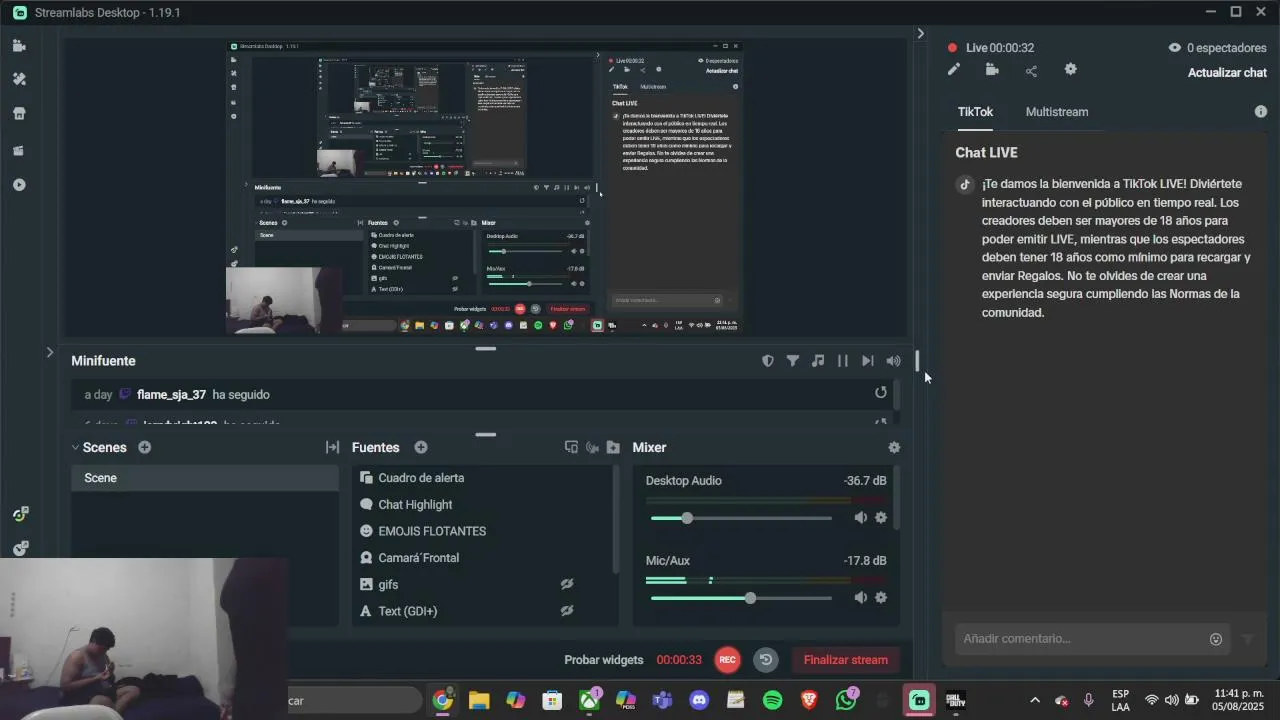The height and width of the screenshot is (720, 1280).
Task: Click Actualizar chat link
Action: [1227, 73]
